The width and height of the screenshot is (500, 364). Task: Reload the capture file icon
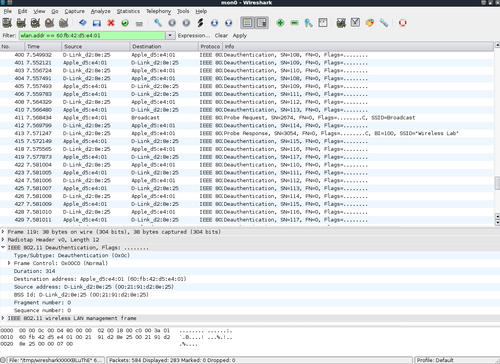coord(125,23)
